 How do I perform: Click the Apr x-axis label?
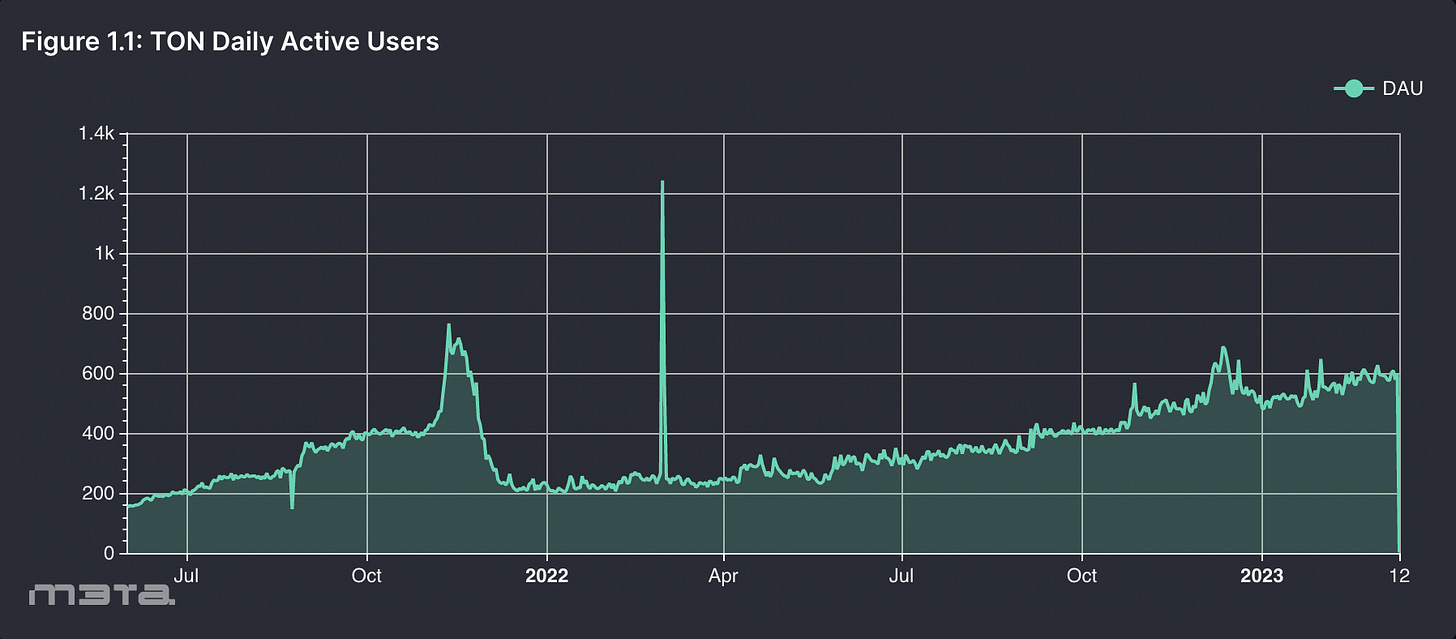click(723, 576)
